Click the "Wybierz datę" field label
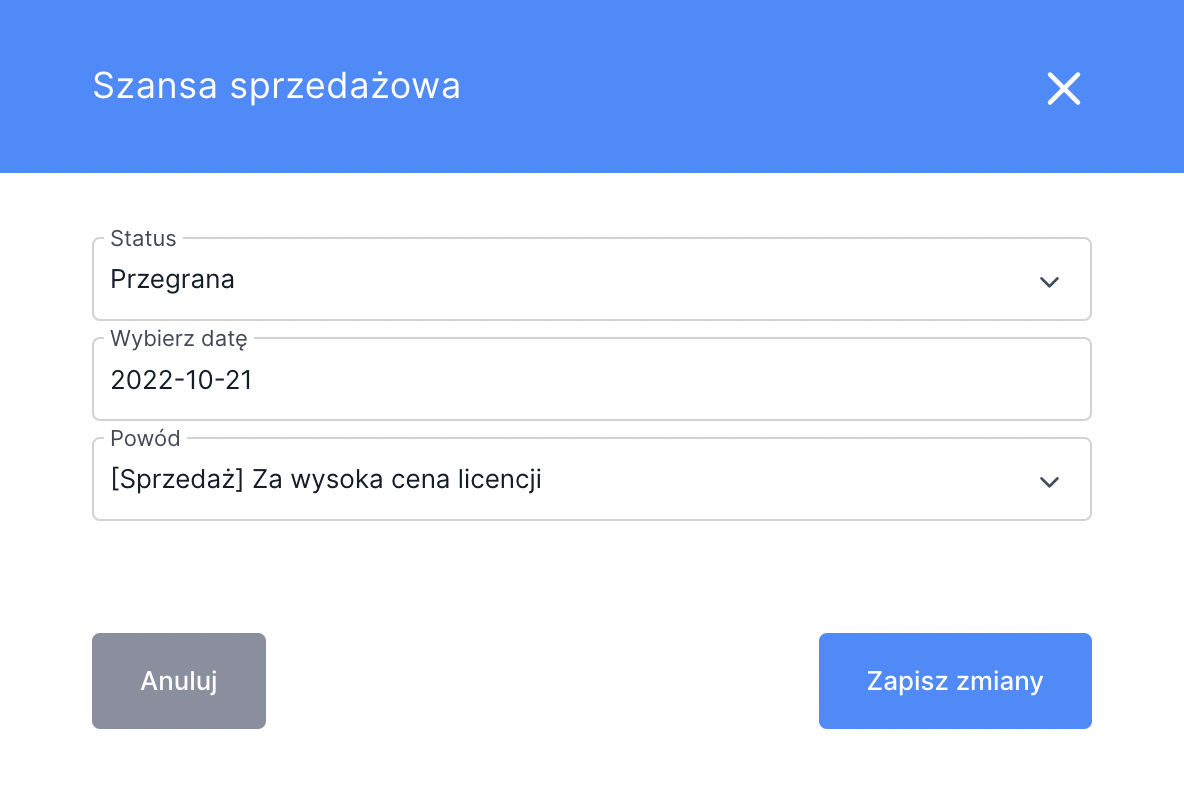This screenshot has height=790, width=1184. point(178,339)
